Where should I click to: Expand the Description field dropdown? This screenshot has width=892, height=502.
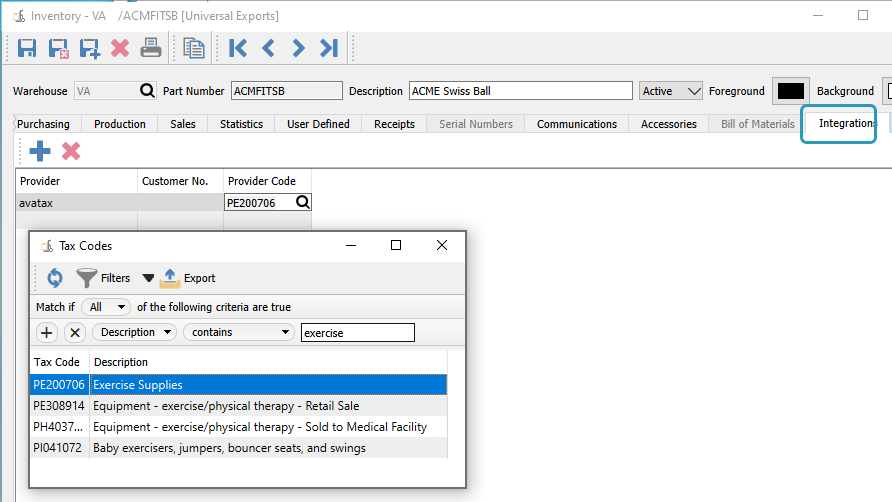(x=134, y=332)
